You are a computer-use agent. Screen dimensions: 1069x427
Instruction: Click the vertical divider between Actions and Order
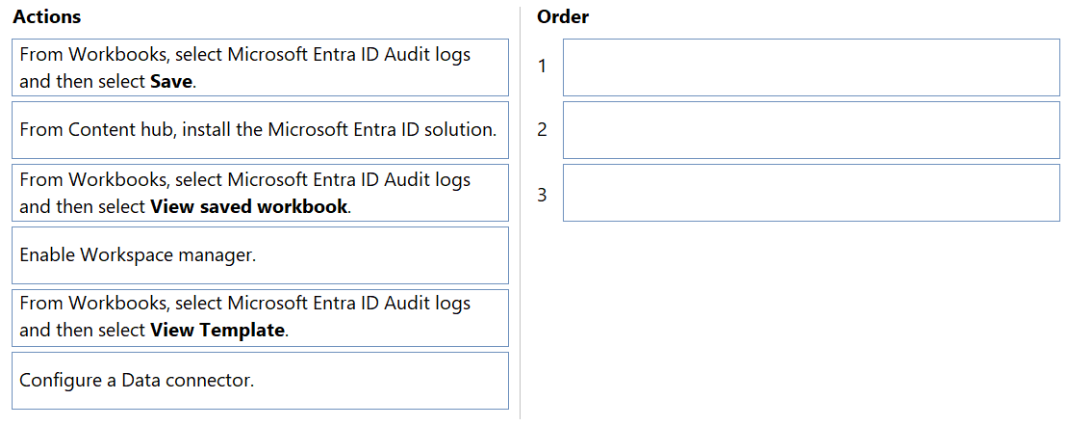pyautogui.click(x=520, y=213)
